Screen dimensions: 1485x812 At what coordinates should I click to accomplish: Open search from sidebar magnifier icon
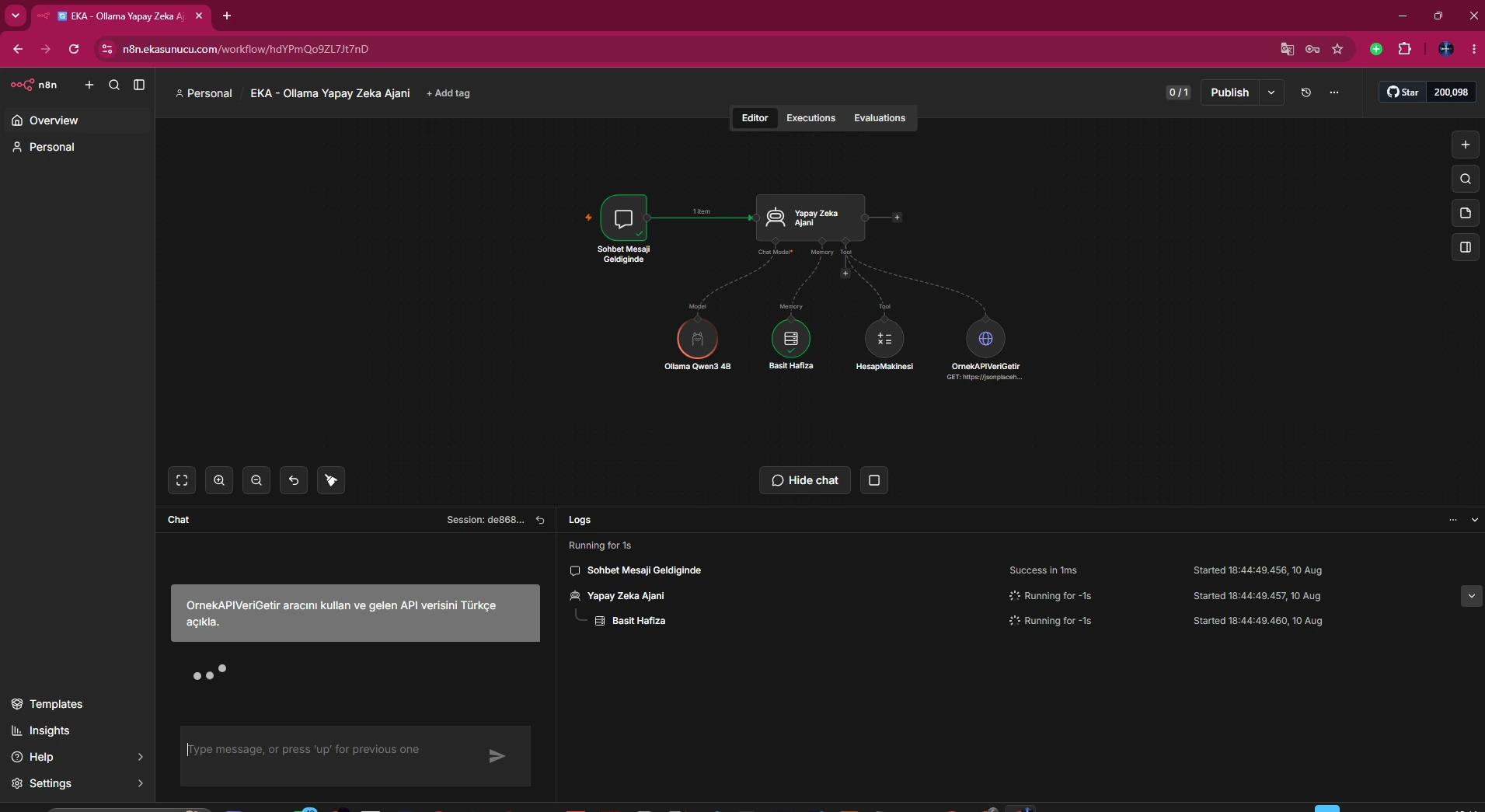point(114,85)
